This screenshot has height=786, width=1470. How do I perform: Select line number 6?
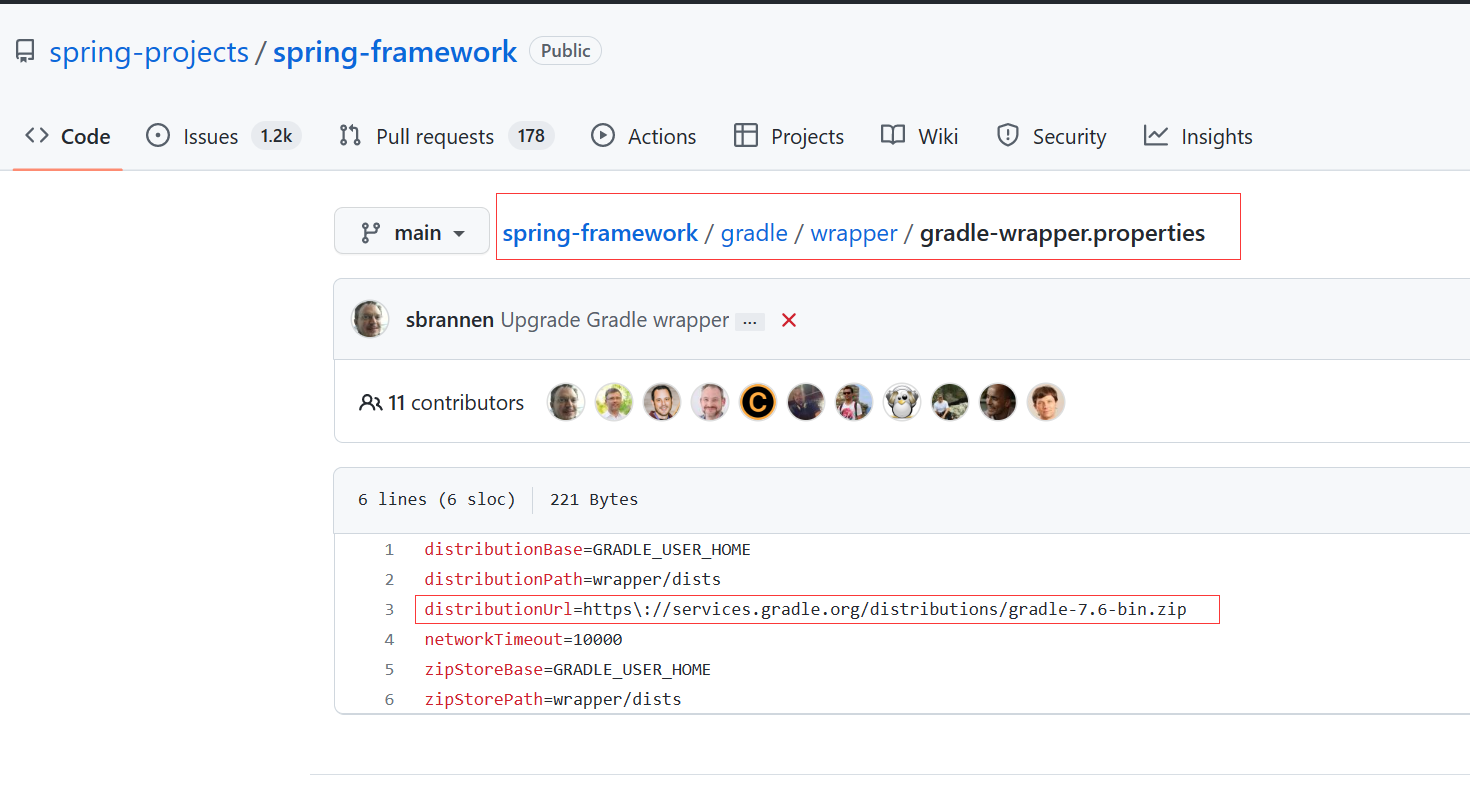pos(389,700)
